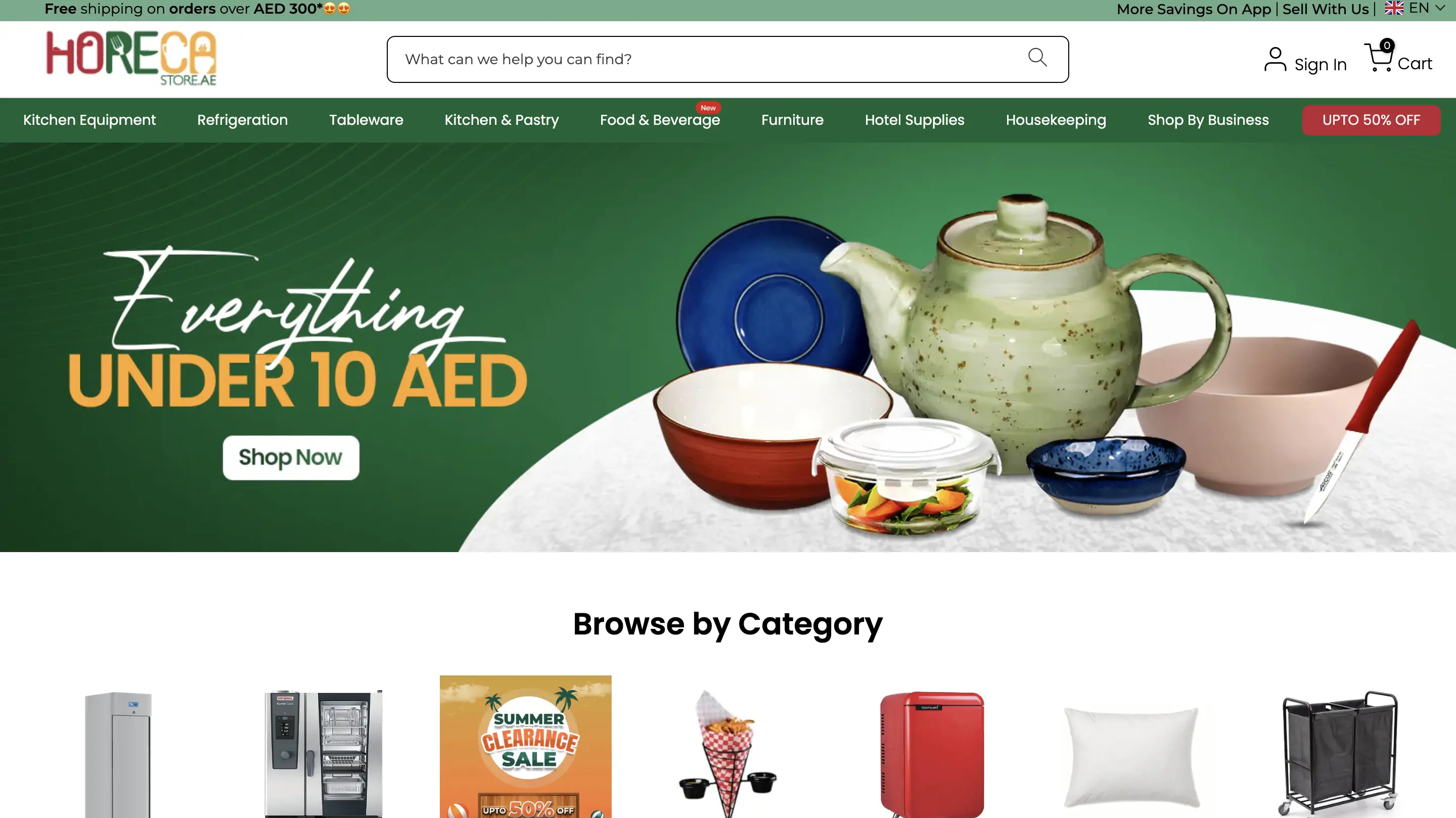Click the Horeca Store logo

[131, 58]
